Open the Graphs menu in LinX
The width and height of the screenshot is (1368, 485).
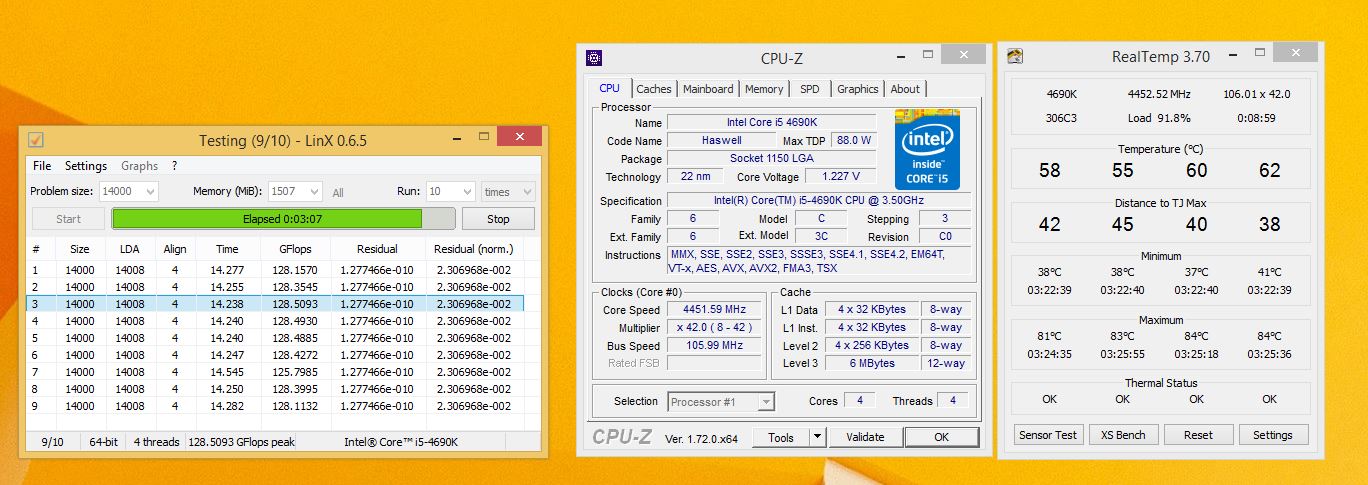point(140,166)
